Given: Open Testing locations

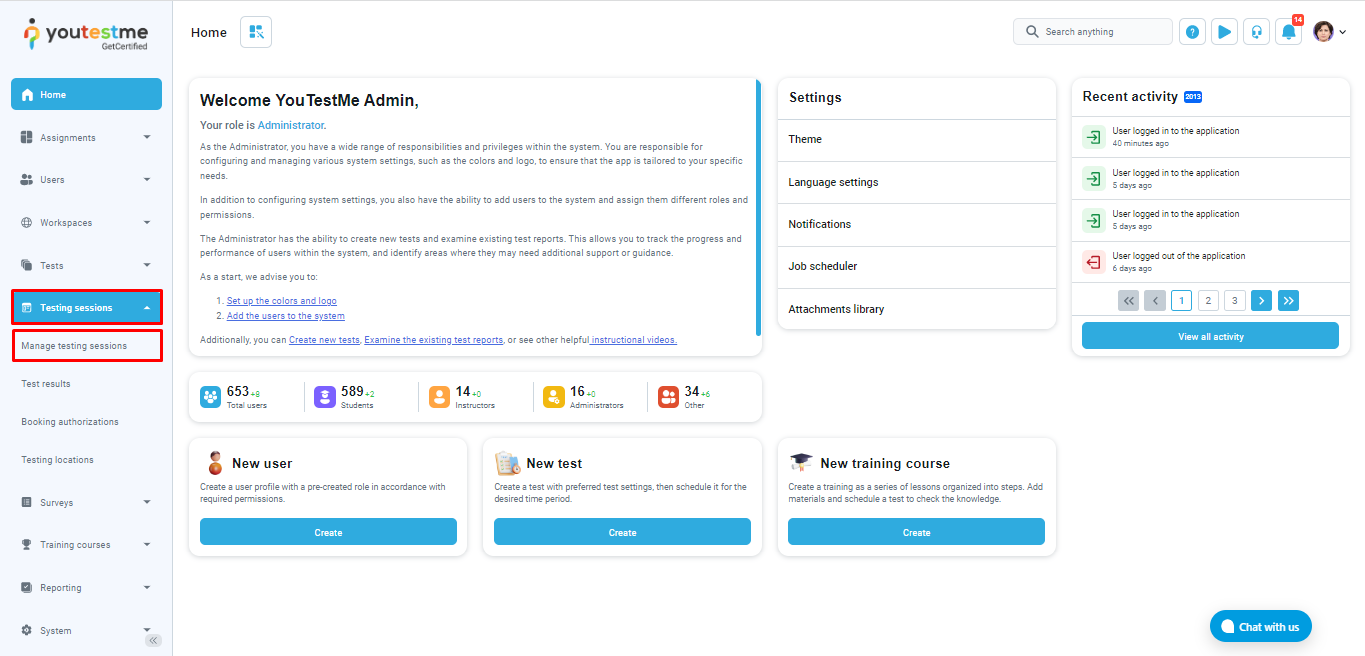Looking at the screenshot, I should point(57,460).
